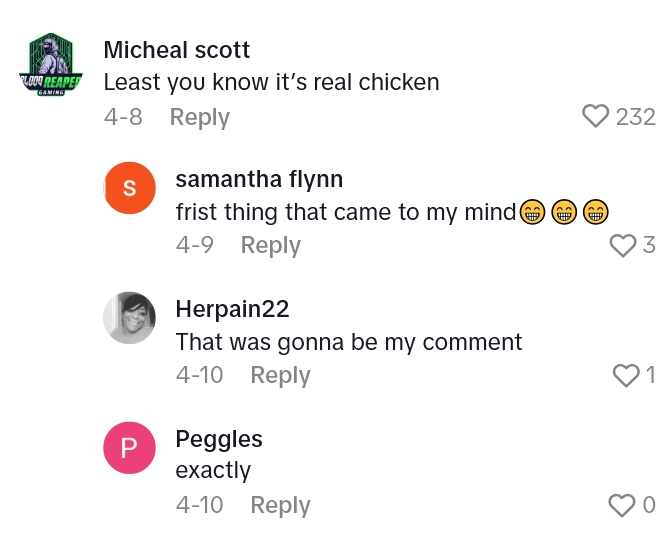This screenshot has width=664, height=540.
Task: Open Peggles' pink P avatar
Action: 129,448
